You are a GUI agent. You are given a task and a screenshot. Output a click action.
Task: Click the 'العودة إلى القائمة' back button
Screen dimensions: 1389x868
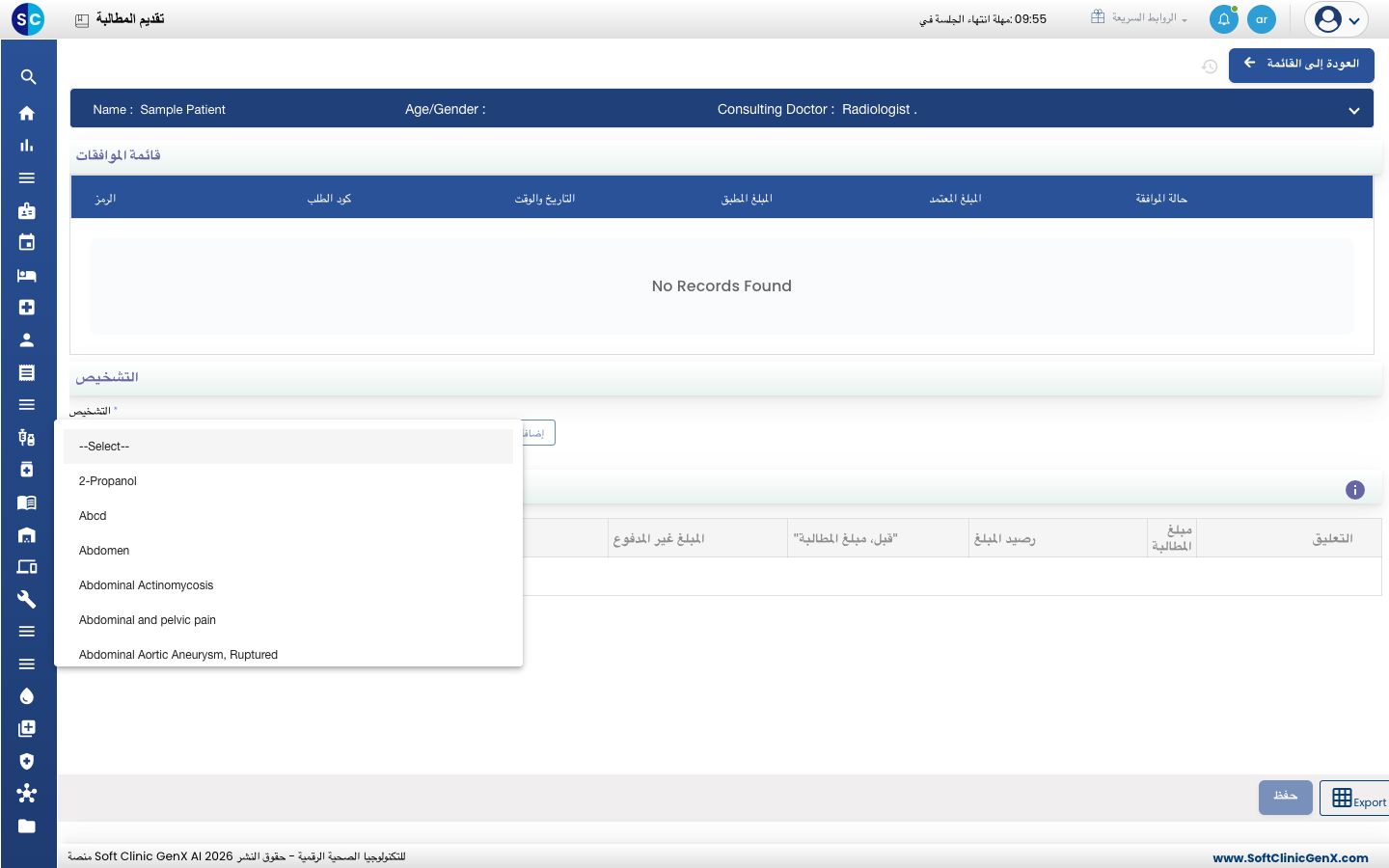tap(1301, 65)
